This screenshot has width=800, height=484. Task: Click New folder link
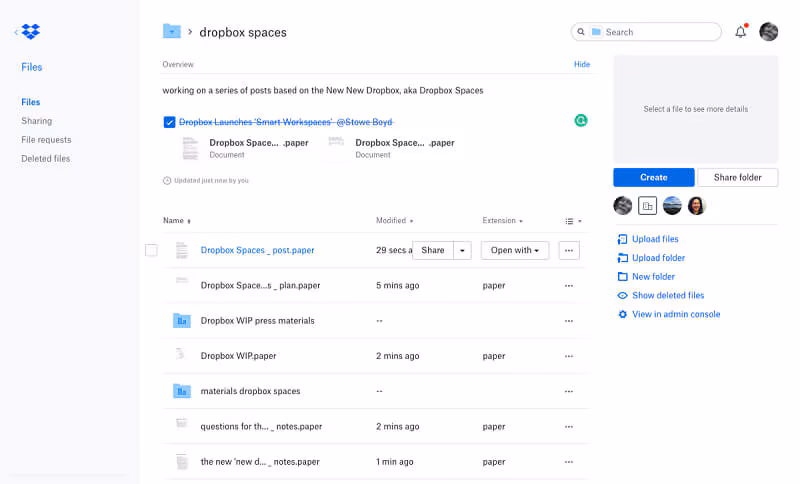[653, 276]
